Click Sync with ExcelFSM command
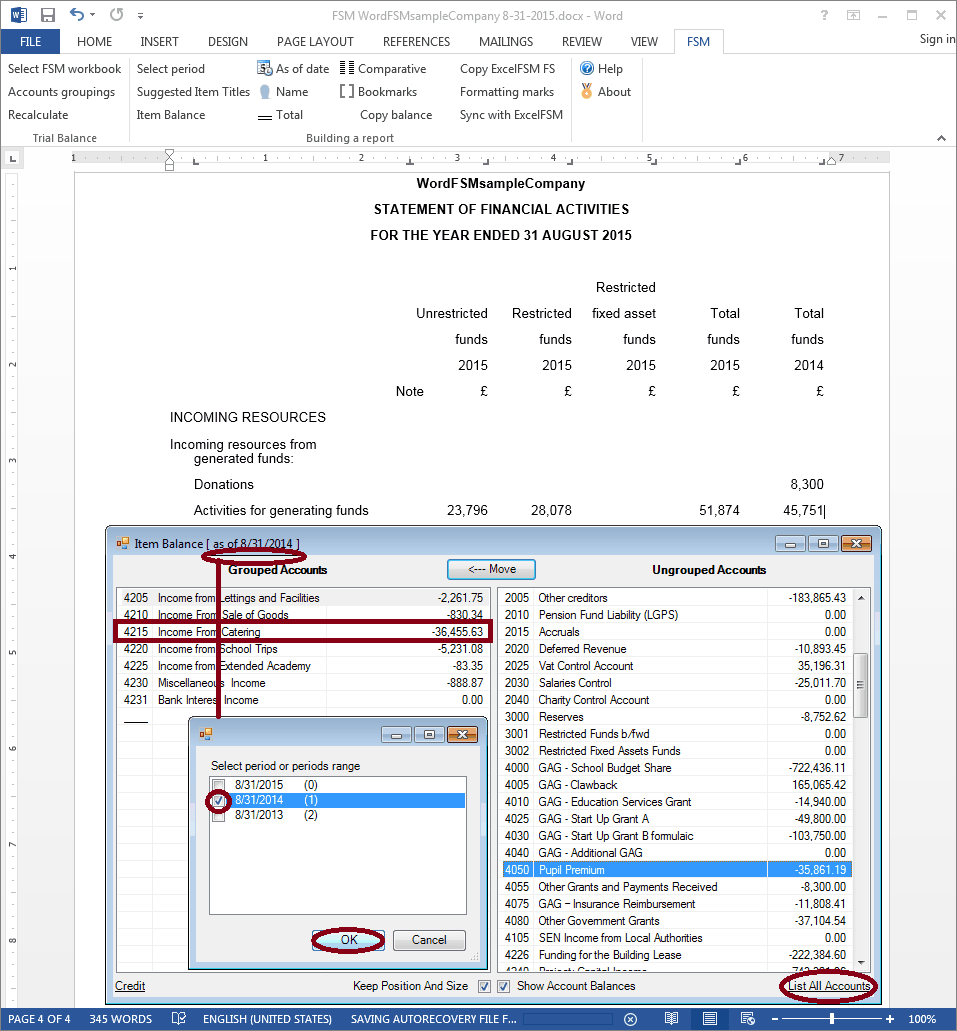The height and width of the screenshot is (1031, 957). click(x=511, y=114)
